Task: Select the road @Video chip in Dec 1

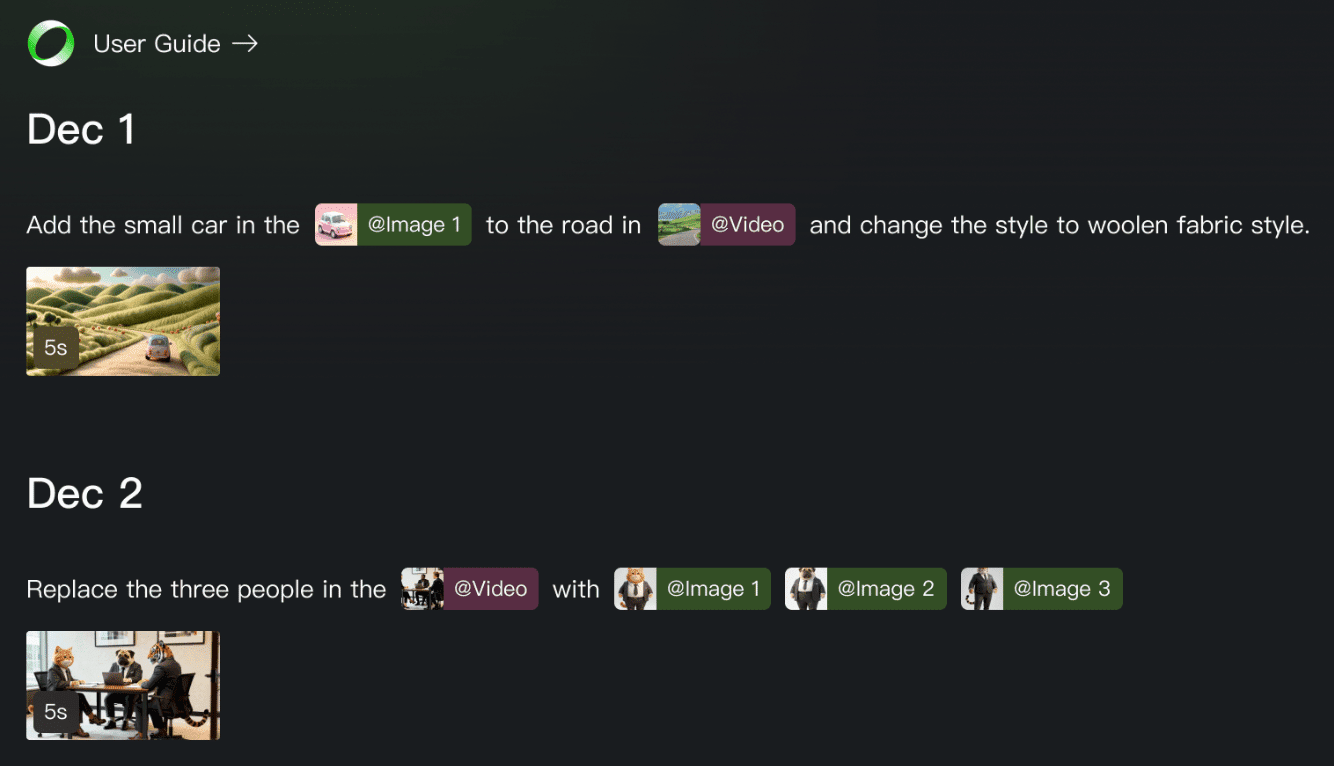Action: coord(727,225)
